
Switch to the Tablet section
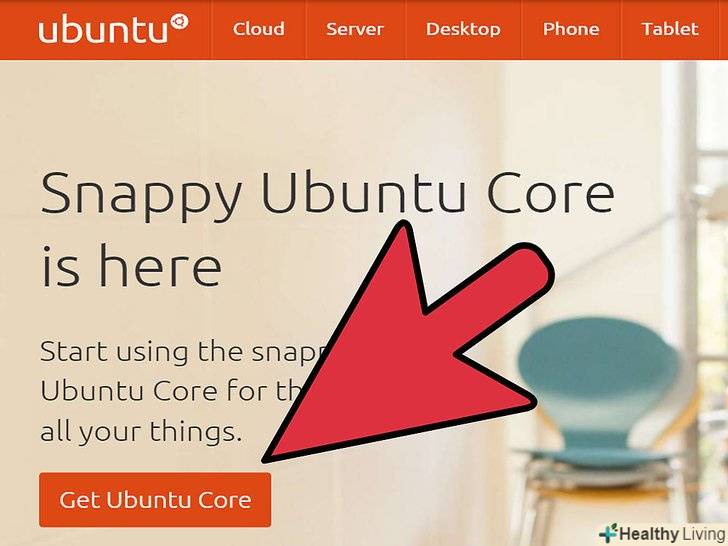click(670, 29)
